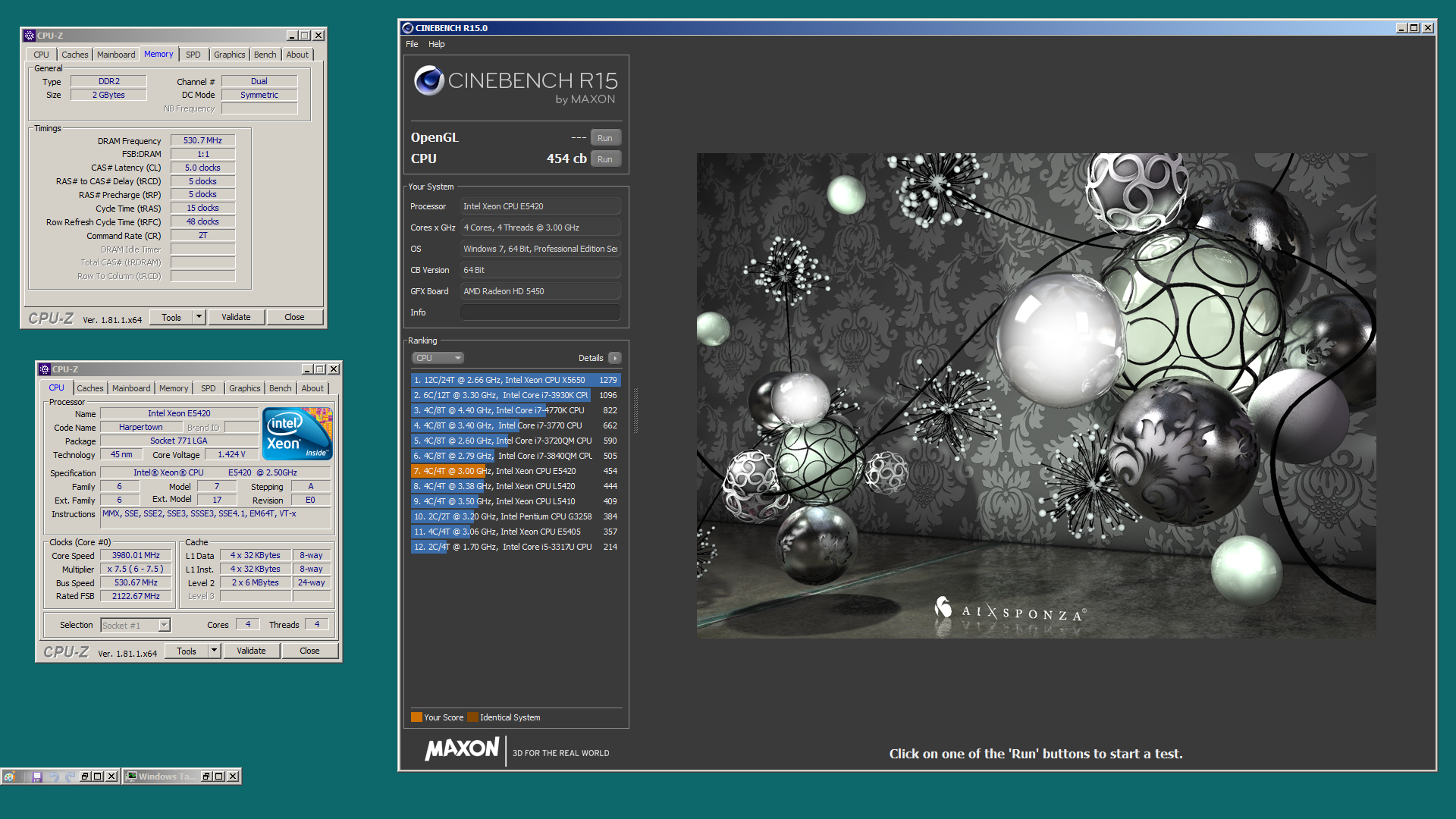
Task: Select highlighted ranking row Xeon E5420 454
Action: pyautogui.click(x=516, y=471)
